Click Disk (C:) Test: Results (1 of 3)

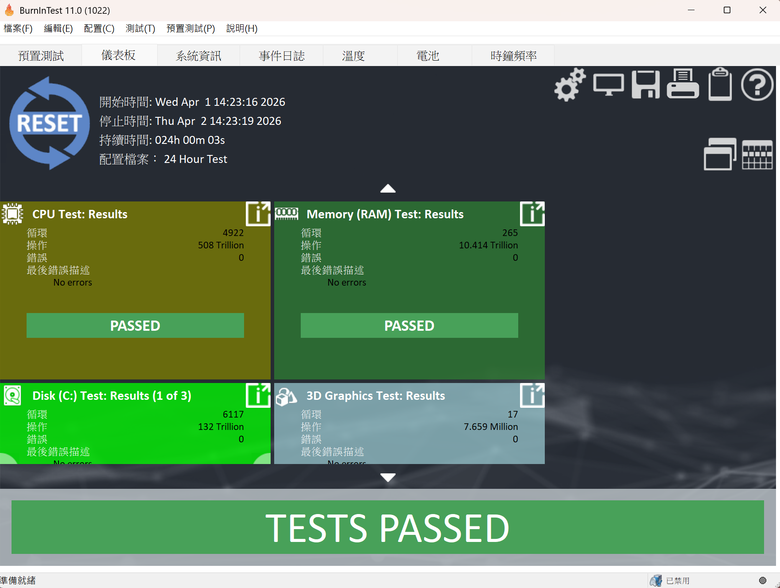point(112,395)
